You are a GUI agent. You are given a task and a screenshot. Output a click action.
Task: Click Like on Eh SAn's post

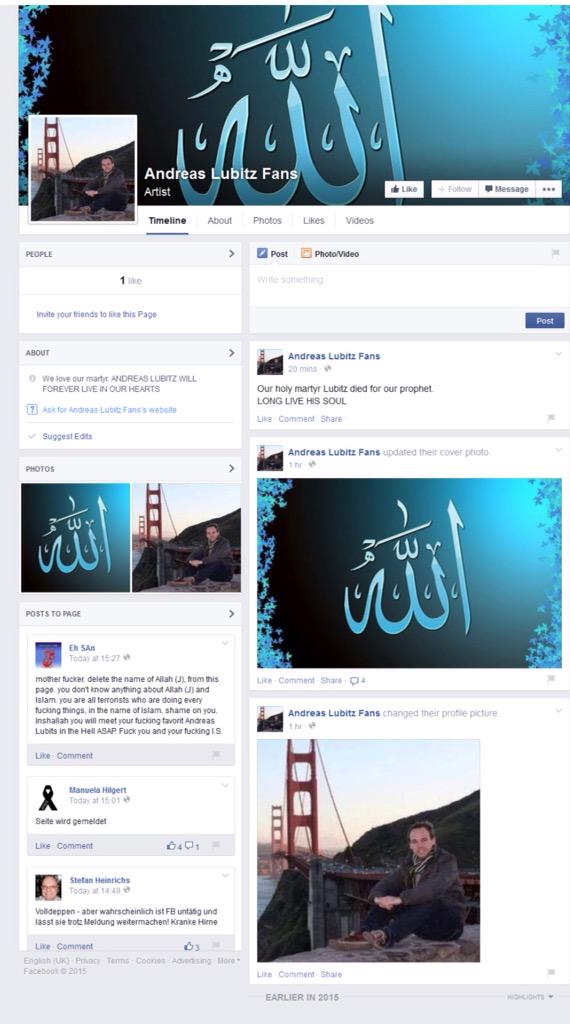pos(42,756)
